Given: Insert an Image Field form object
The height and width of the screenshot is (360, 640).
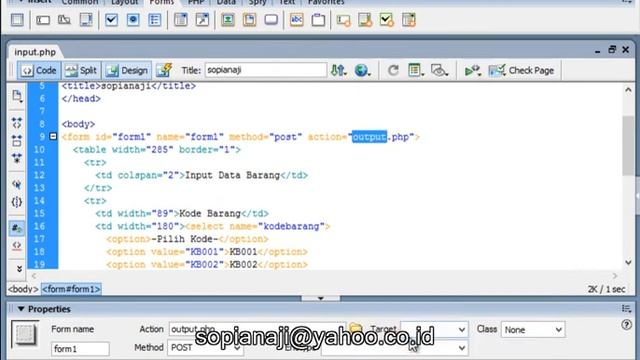Looking at the screenshot, I should pos(228,20).
